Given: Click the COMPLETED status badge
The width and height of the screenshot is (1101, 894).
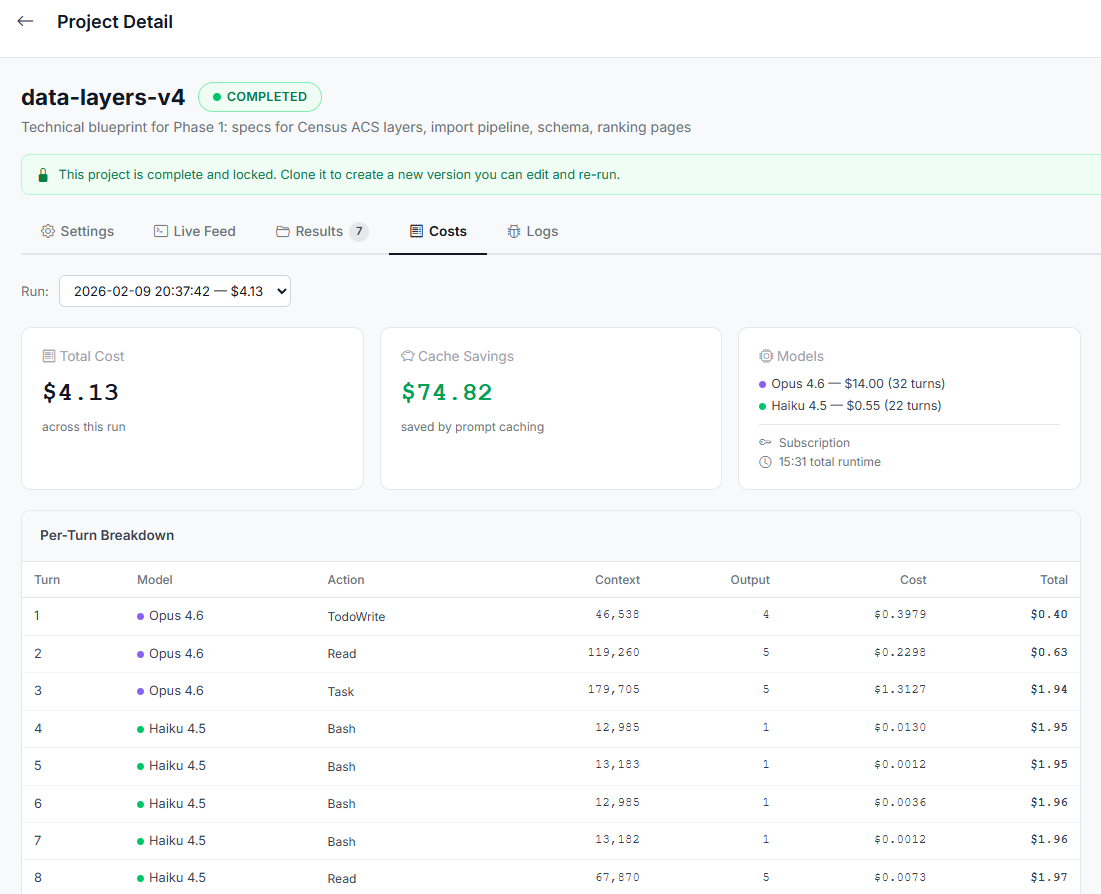Looking at the screenshot, I should tap(259, 96).
